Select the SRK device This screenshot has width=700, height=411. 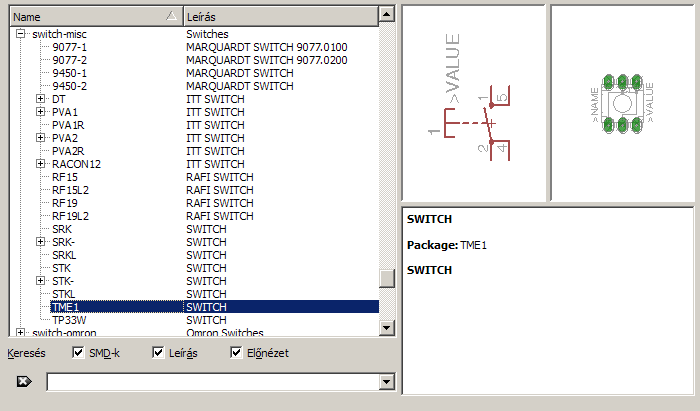(62, 229)
